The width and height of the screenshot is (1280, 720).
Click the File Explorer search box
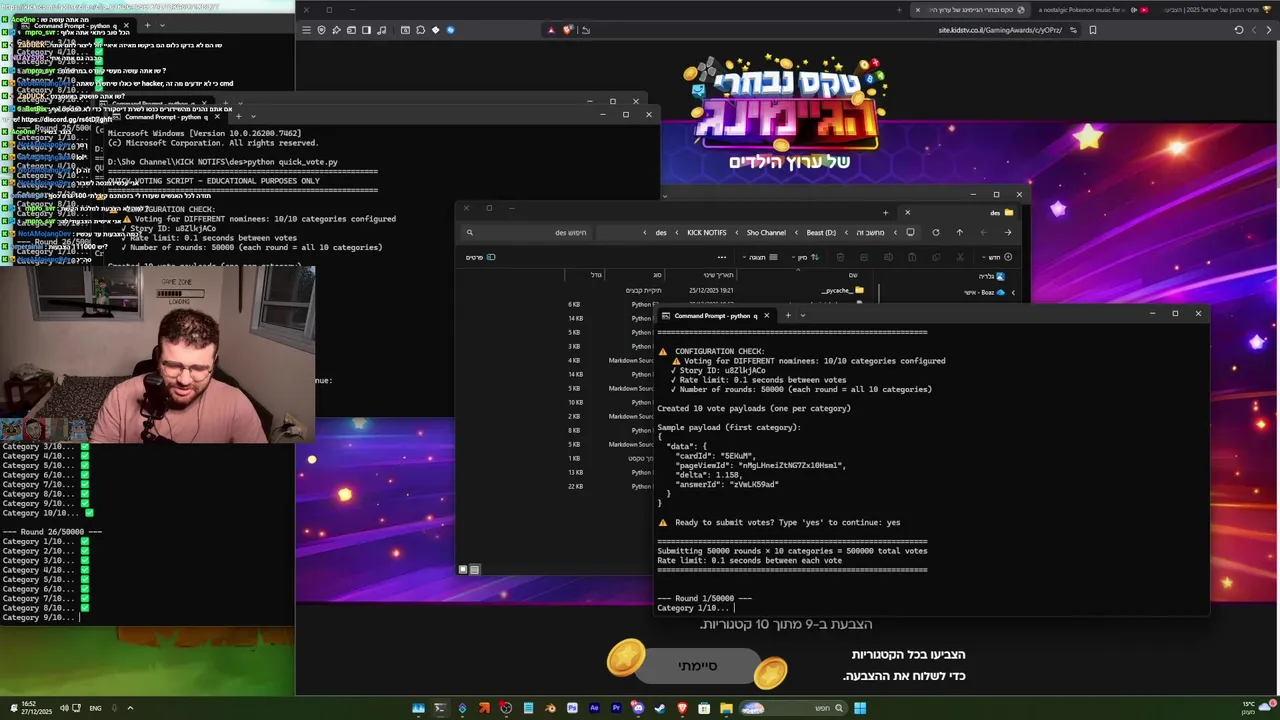527,232
